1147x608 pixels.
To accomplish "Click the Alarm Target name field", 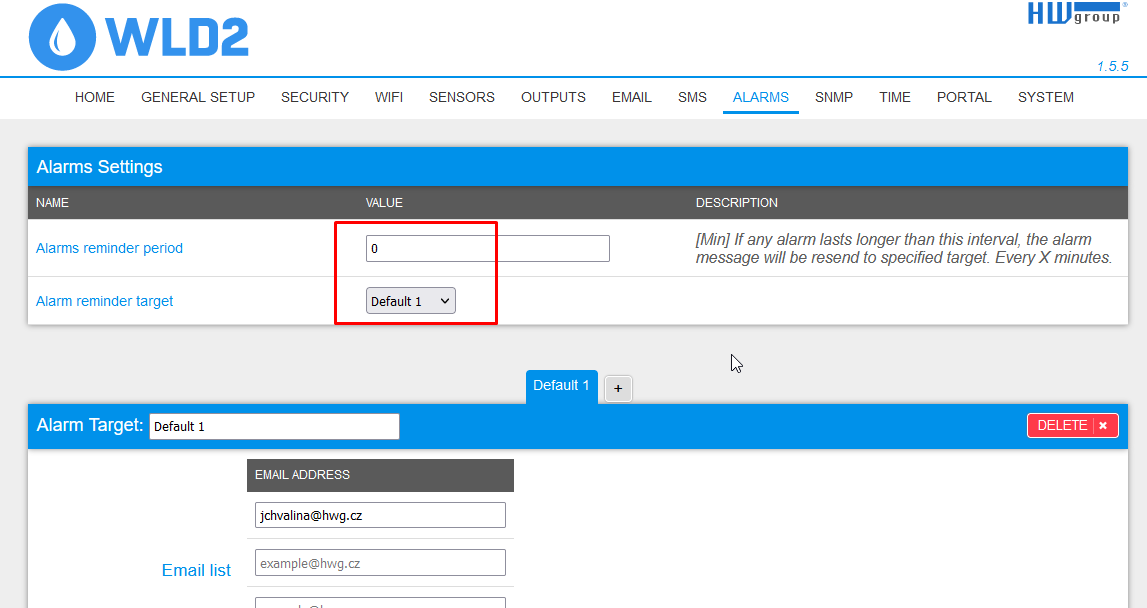I will pos(274,427).
